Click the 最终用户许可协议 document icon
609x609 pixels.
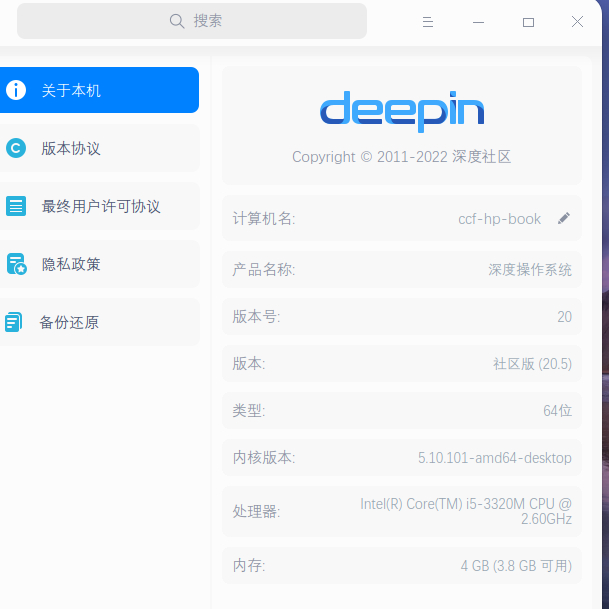tap(16, 206)
